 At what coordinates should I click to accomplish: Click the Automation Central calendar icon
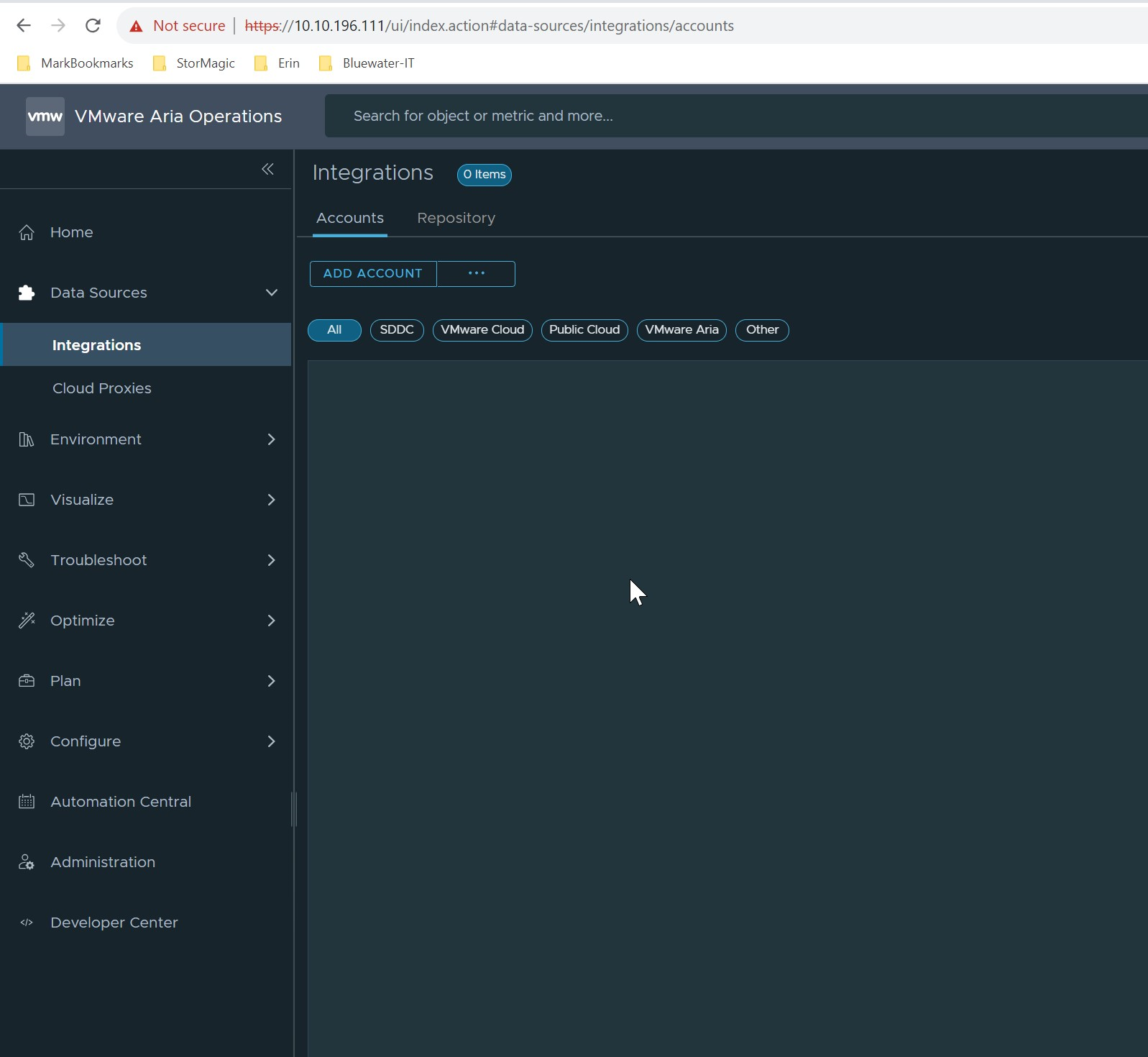tap(27, 802)
